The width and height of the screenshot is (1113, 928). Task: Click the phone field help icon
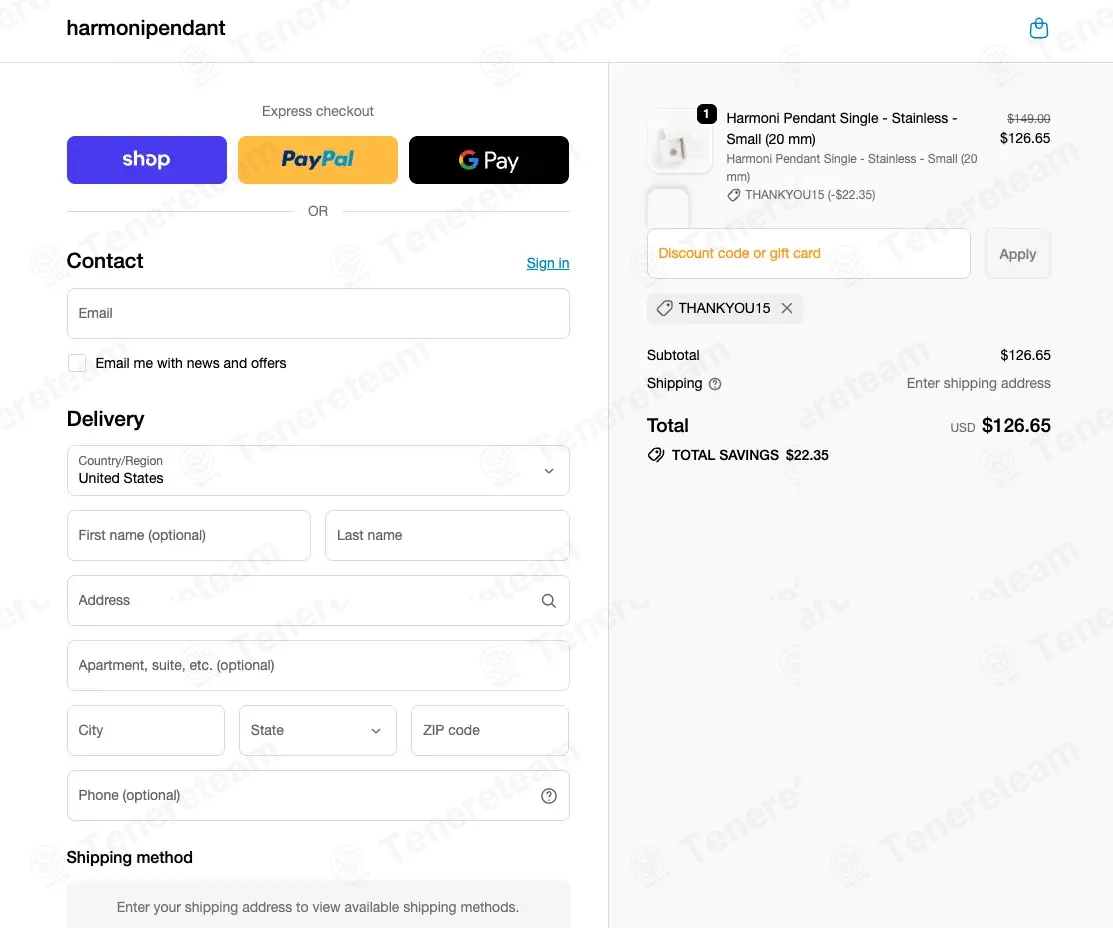(x=548, y=796)
